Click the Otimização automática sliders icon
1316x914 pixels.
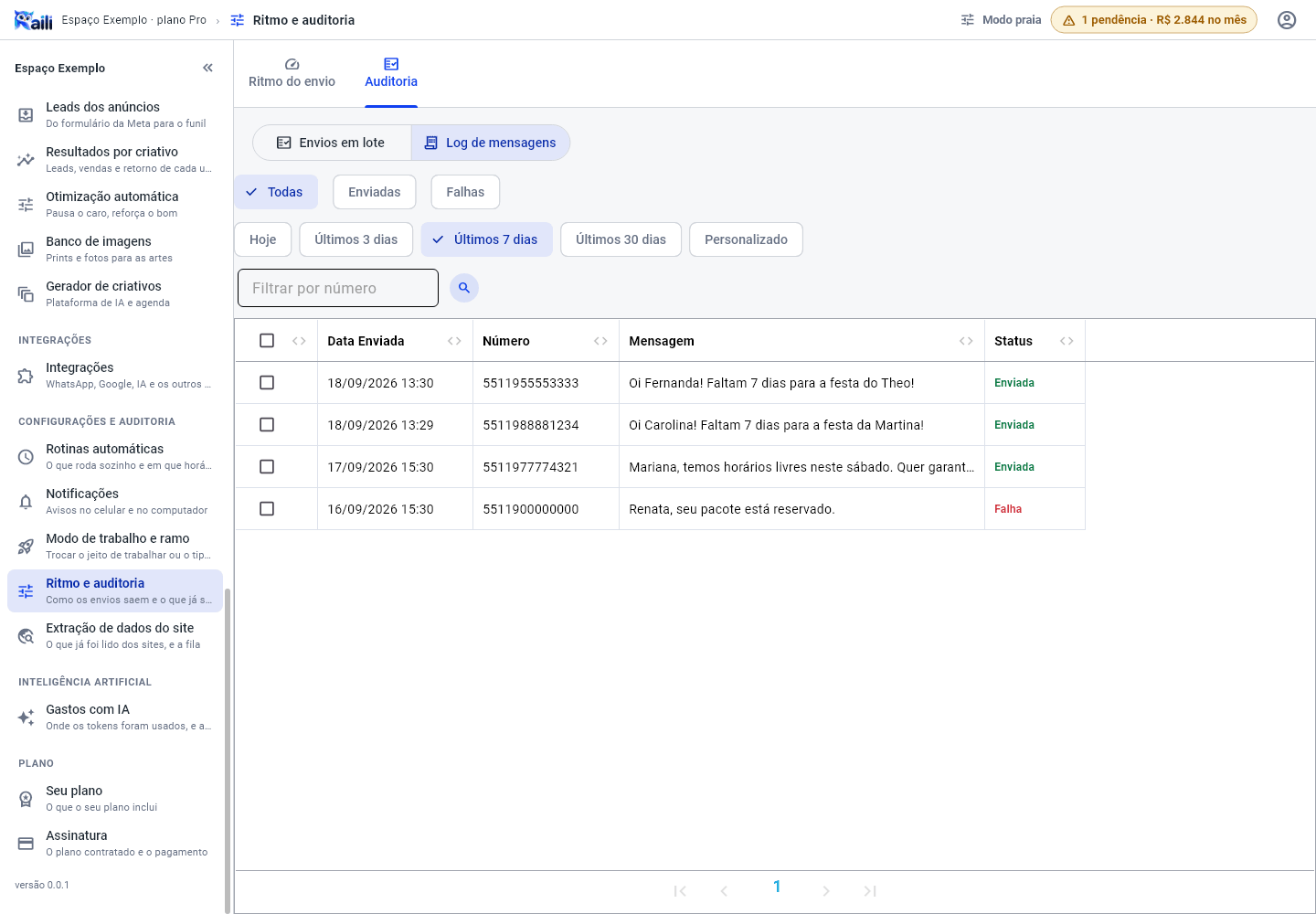click(26, 205)
